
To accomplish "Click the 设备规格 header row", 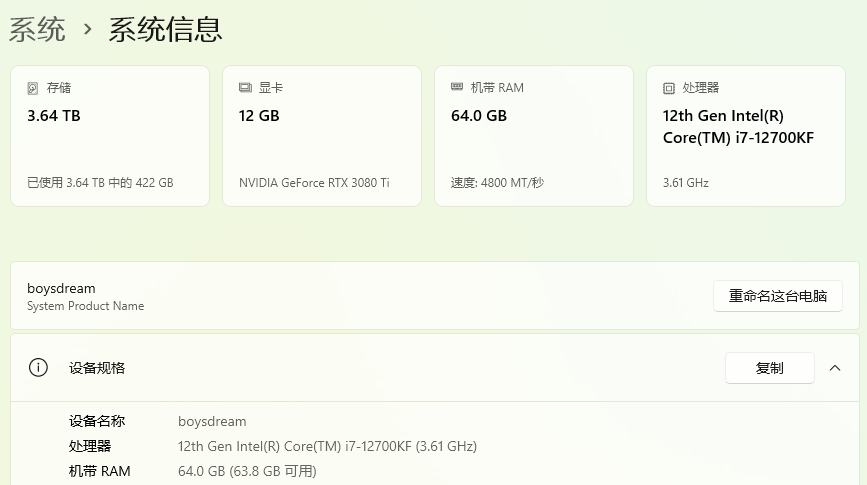I will tap(435, 368).
